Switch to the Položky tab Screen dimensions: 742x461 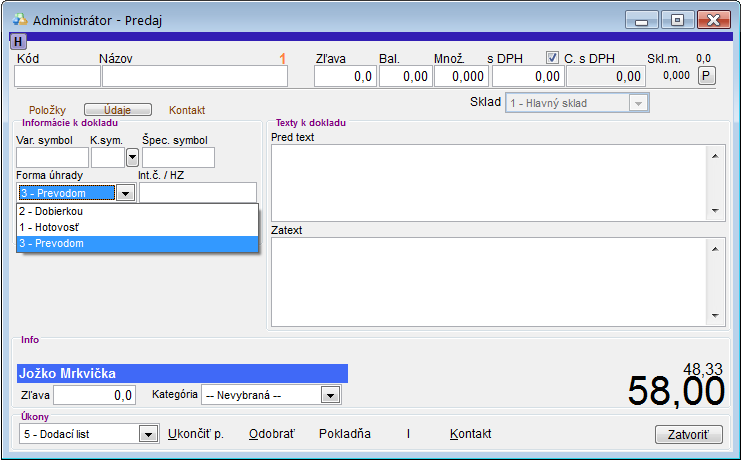pyautogui.click(x=48, y=110)
